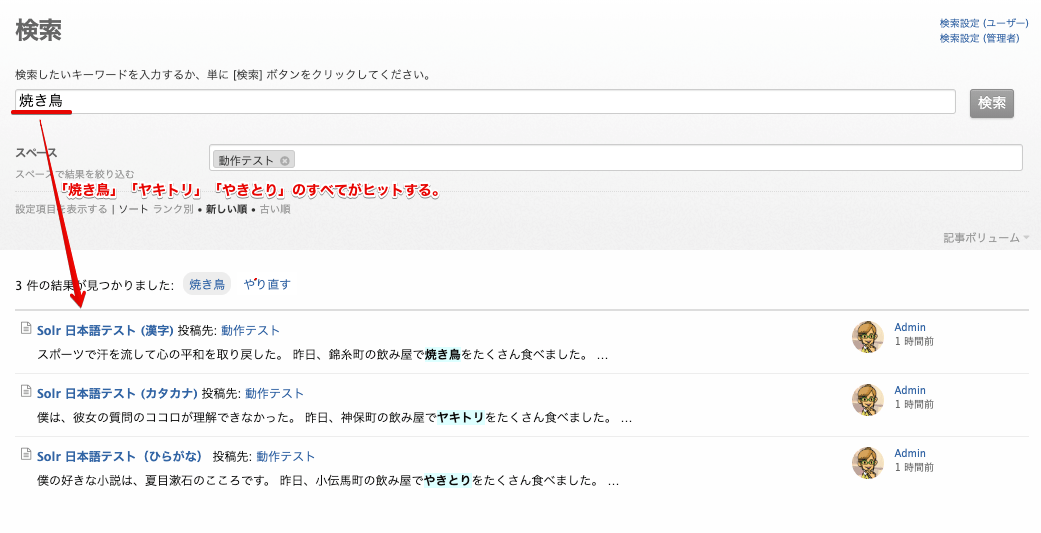Screen dimensions: 1041x533
Task: Remove the 動作テスト space filter tag
Action: tap(285, 160)
